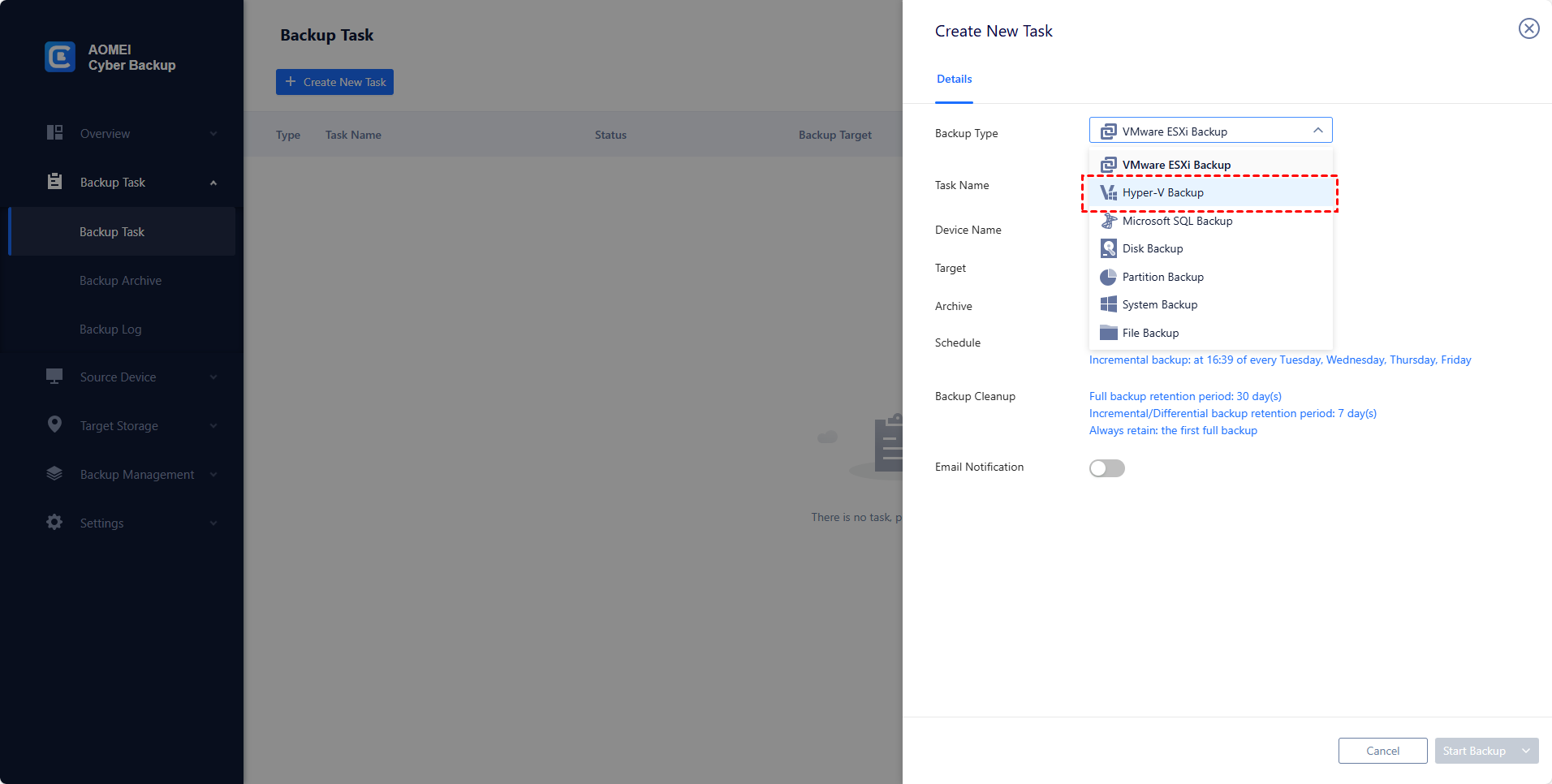Expand the Target Storage sidebar section
The width and height of the screenshot is (1552, 784).
coord(213,426)
